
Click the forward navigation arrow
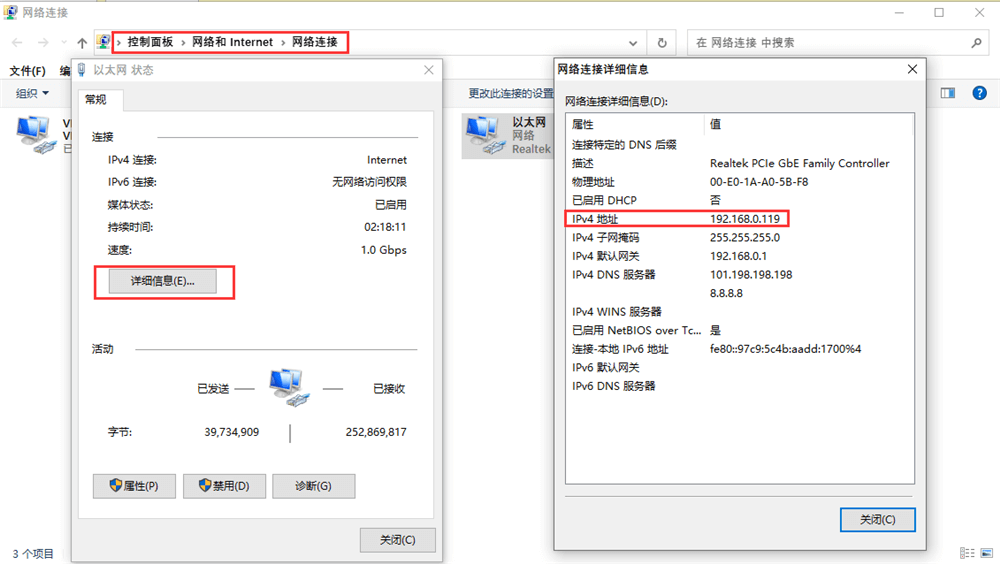(43, 43)
